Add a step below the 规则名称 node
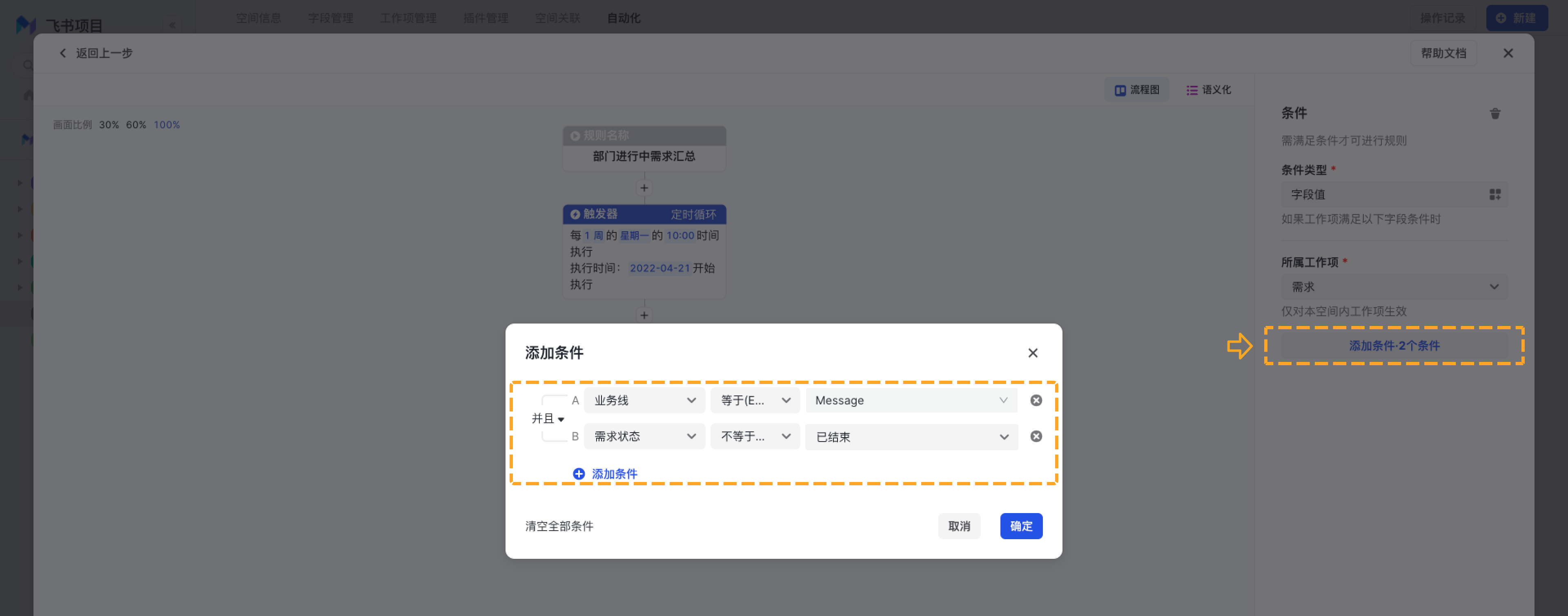The height and width of the screenshot is (616, 1568). [x=644, y=187]
